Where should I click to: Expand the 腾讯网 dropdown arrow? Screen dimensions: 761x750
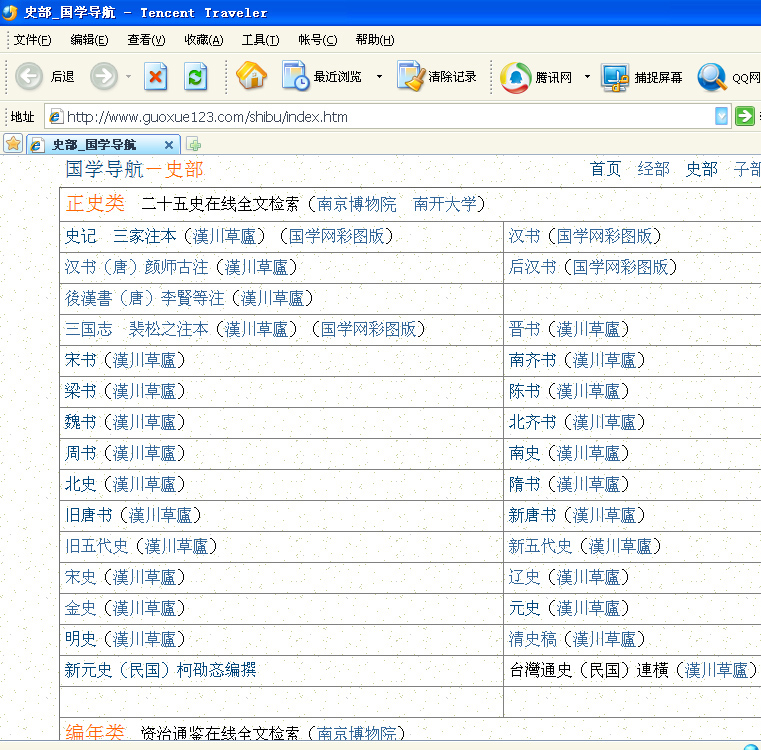pyautogui.click(x=587, y=76)
